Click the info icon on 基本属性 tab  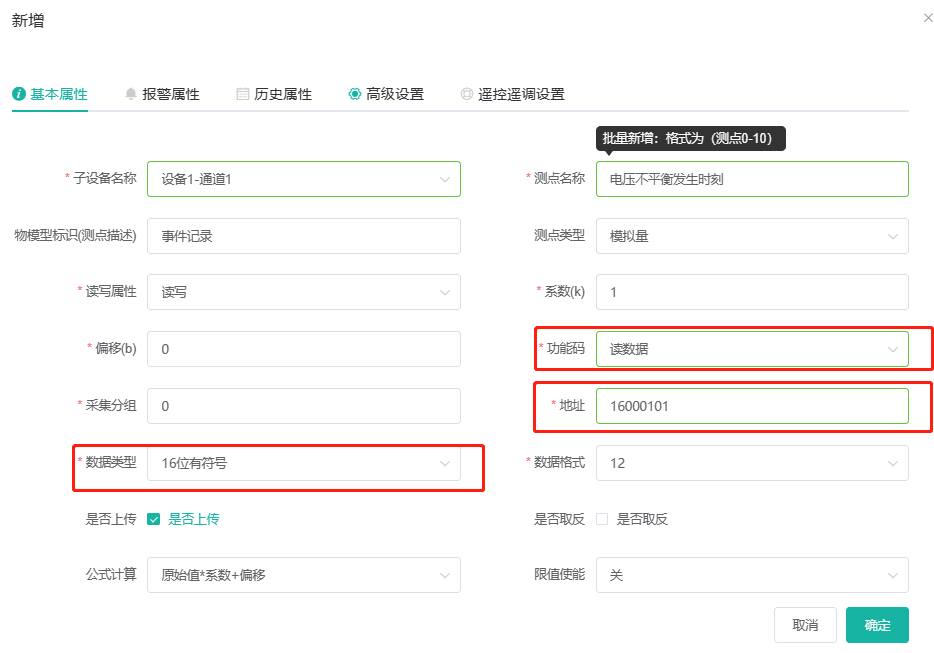pyautogui.click(x=18, y=94)
